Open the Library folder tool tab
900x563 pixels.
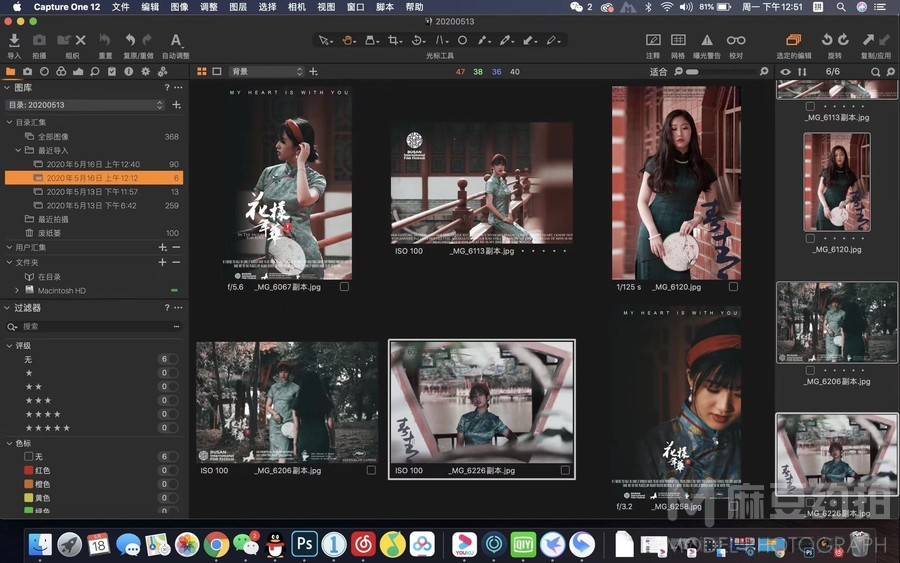pos(10,72)
